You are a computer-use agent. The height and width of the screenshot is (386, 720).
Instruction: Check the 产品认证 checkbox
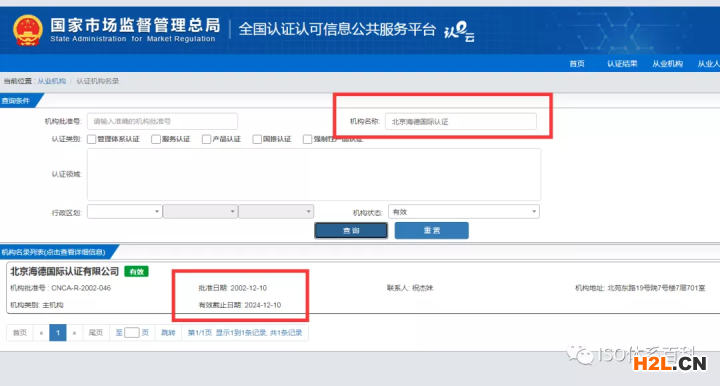point(207,139)
